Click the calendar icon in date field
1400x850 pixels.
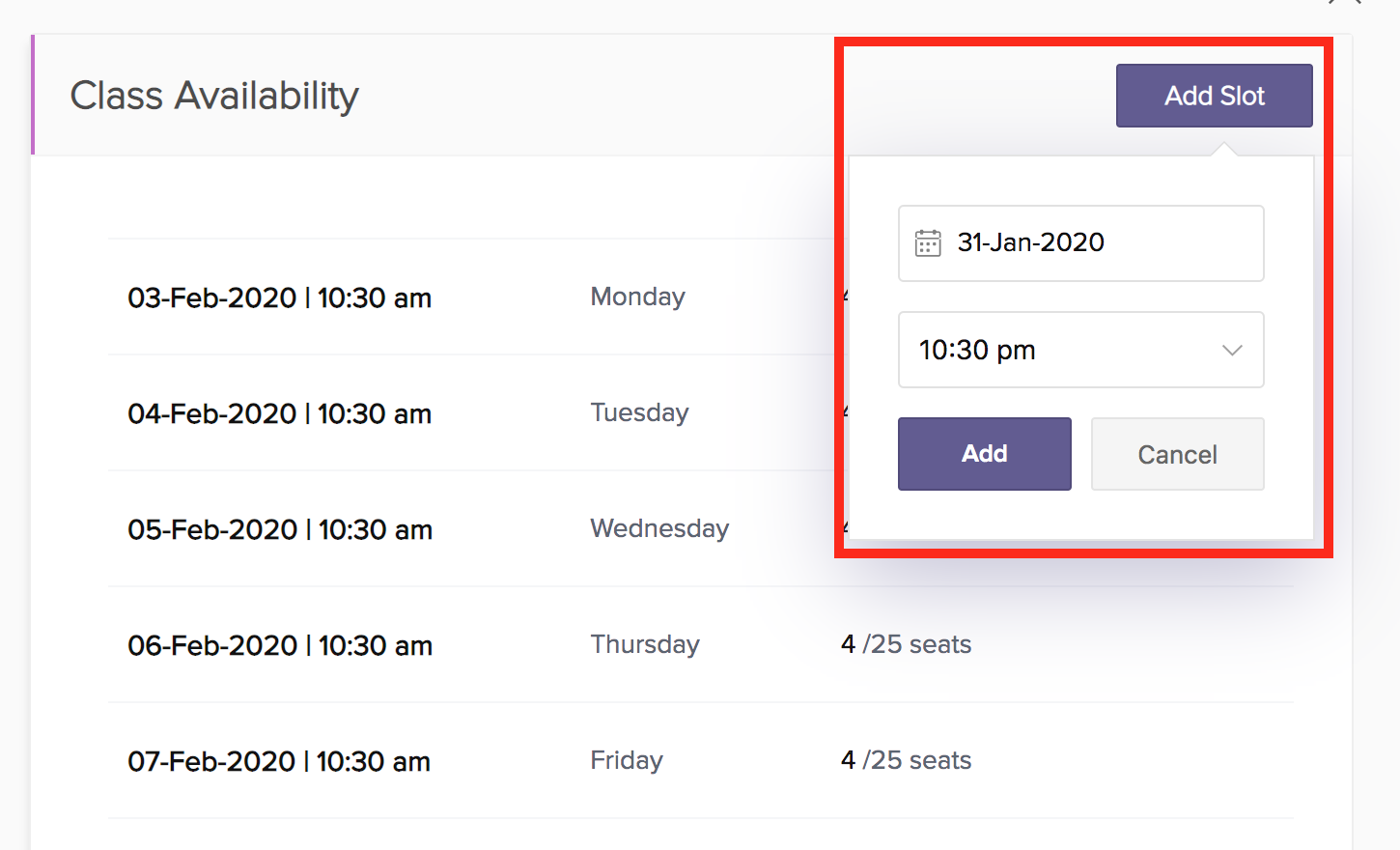coord(928,242)
